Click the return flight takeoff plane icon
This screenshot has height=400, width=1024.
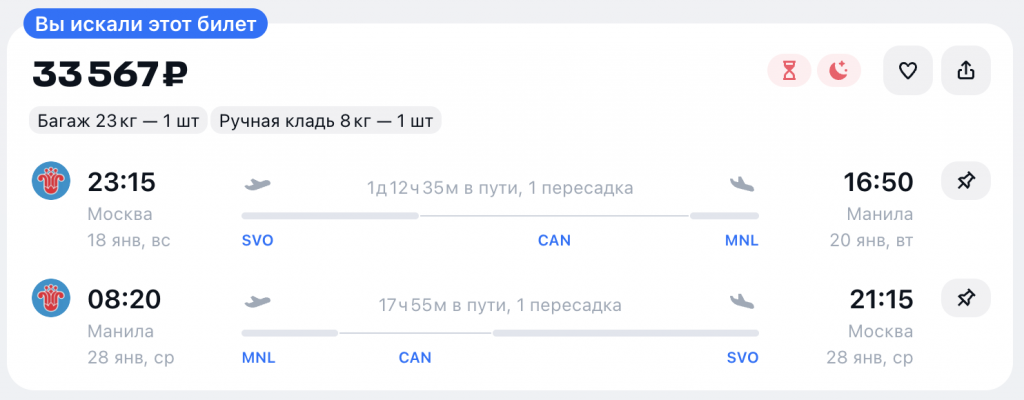click(x=258, y=301)
